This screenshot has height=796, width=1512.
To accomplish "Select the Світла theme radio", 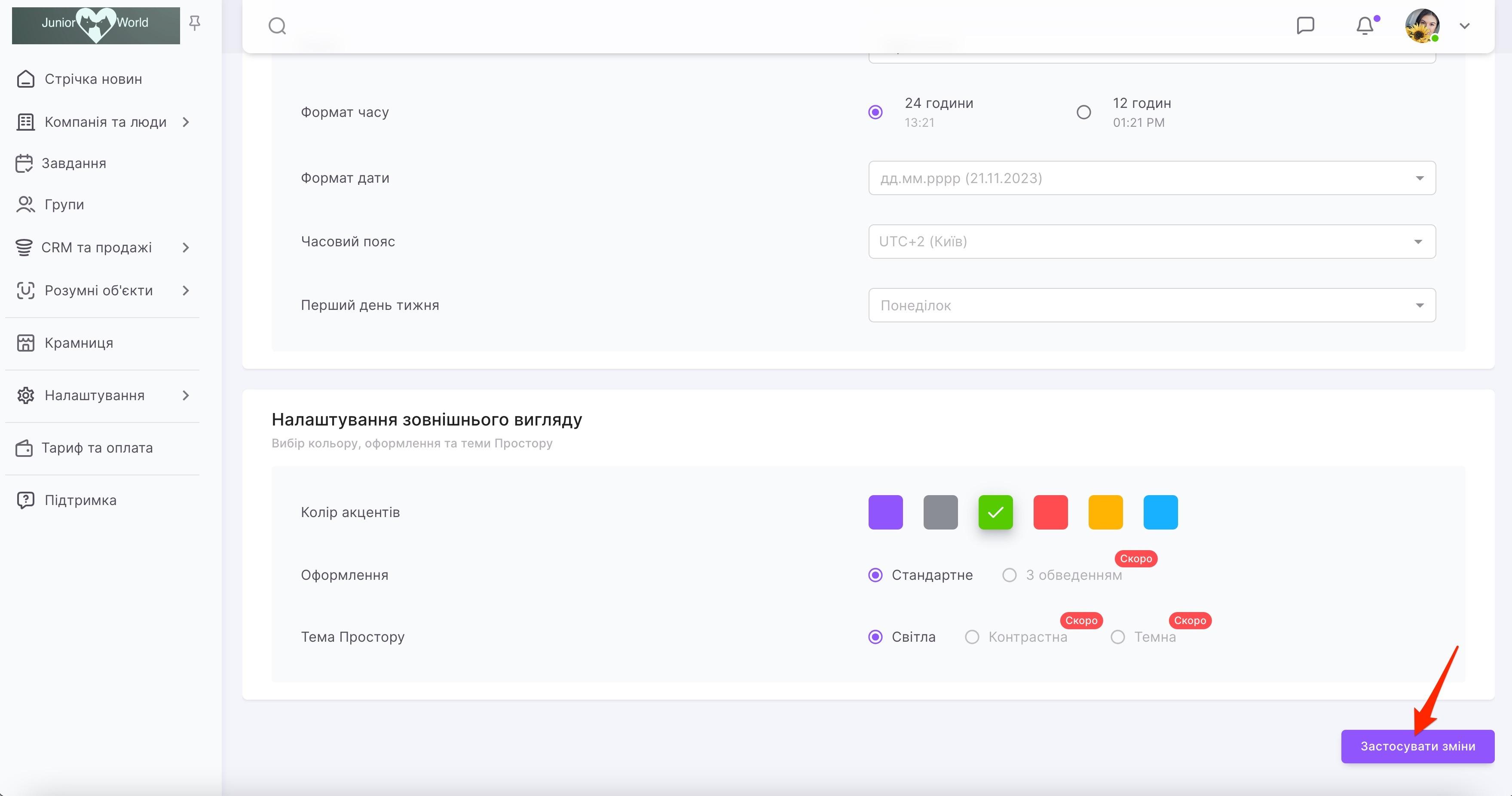I will point(875,637).
